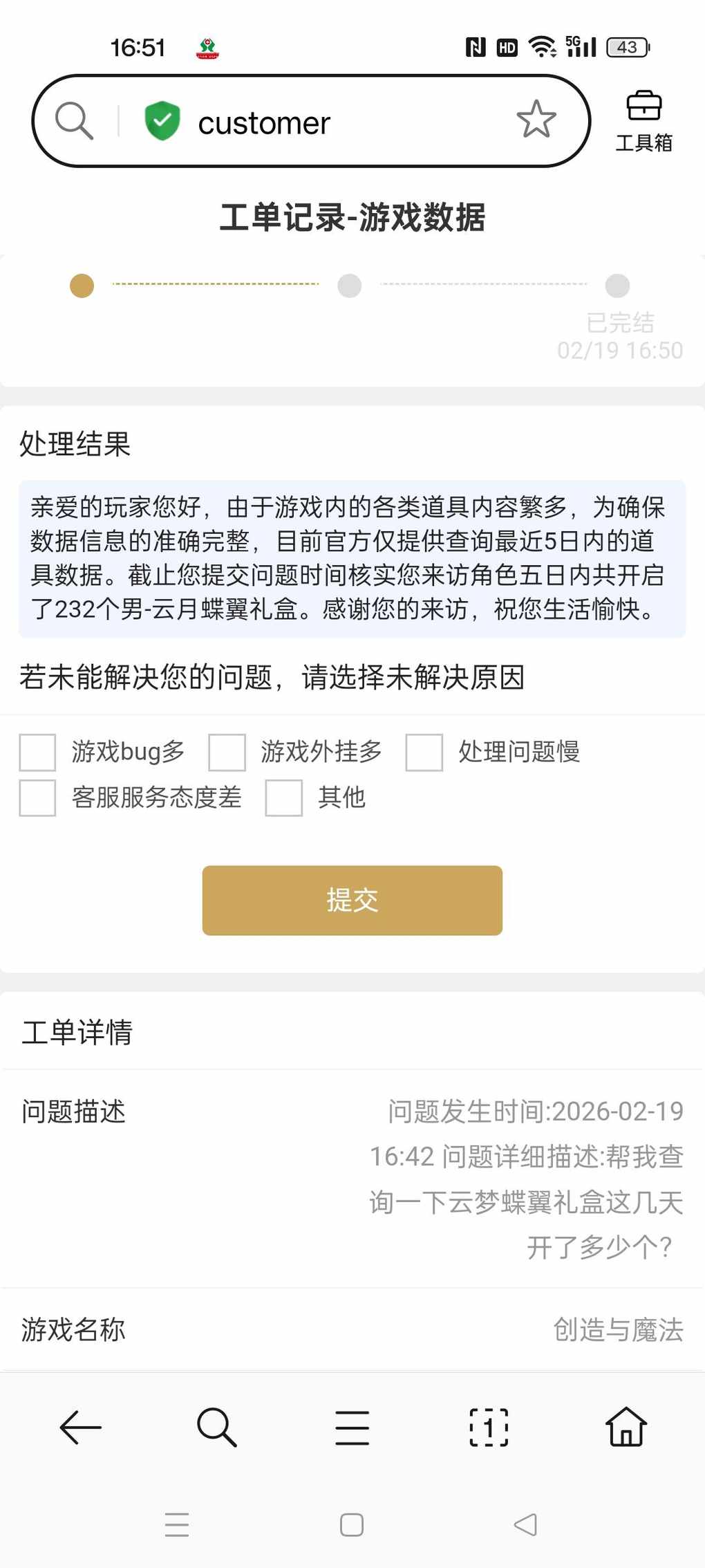Tap the first gold progress step dot
The width and height of the screenshot is (705, 1568).
coord(82,286)
